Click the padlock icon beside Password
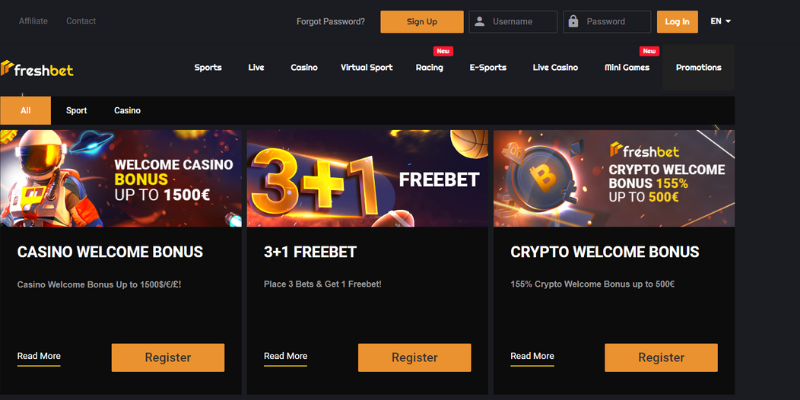This screenshot has width=800, height=400. [x=574, y=22]
